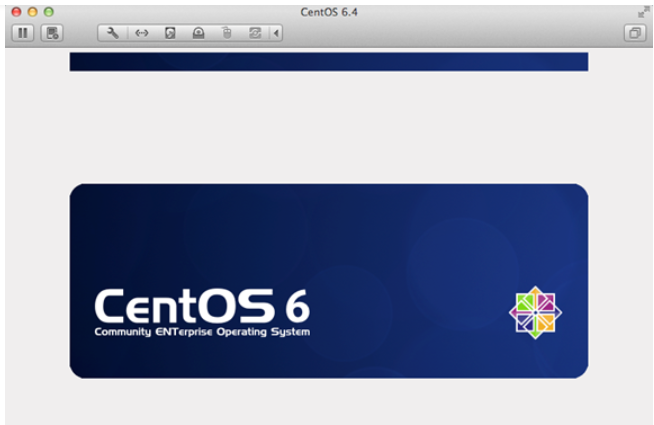Viewport: 654px width, 425px height.
Task: Click the network adapter arrows icon
Action: pyautogui.click(x=141, y=33)
